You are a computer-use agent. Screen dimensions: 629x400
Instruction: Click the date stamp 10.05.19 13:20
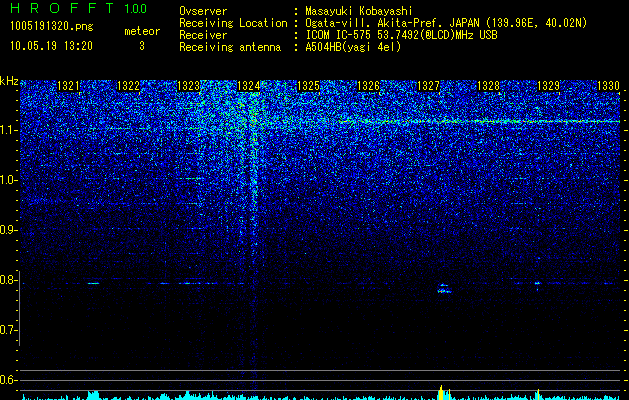[51, 46]
